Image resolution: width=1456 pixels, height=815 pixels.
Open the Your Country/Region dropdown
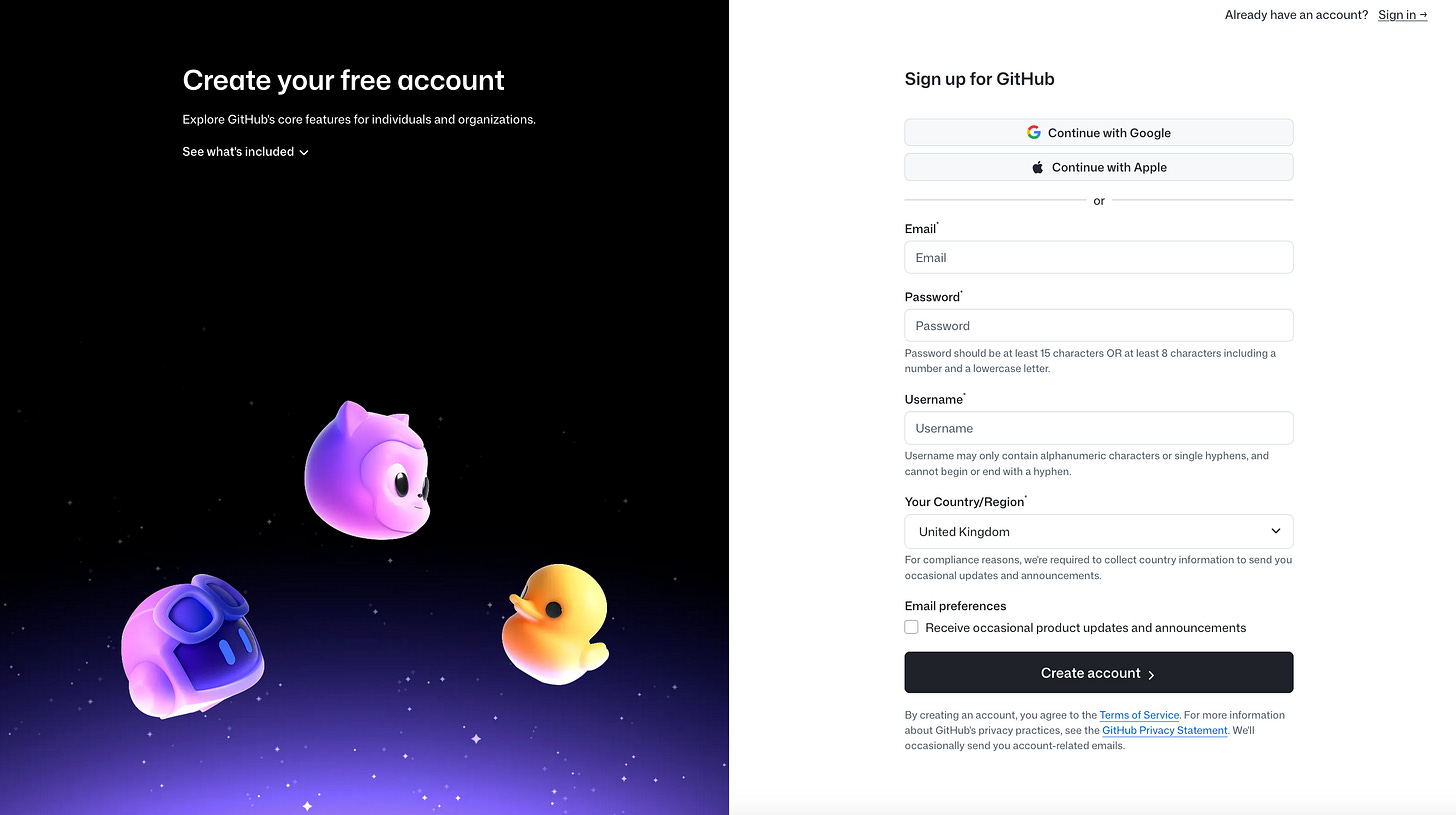click(x=1099, y=531)
